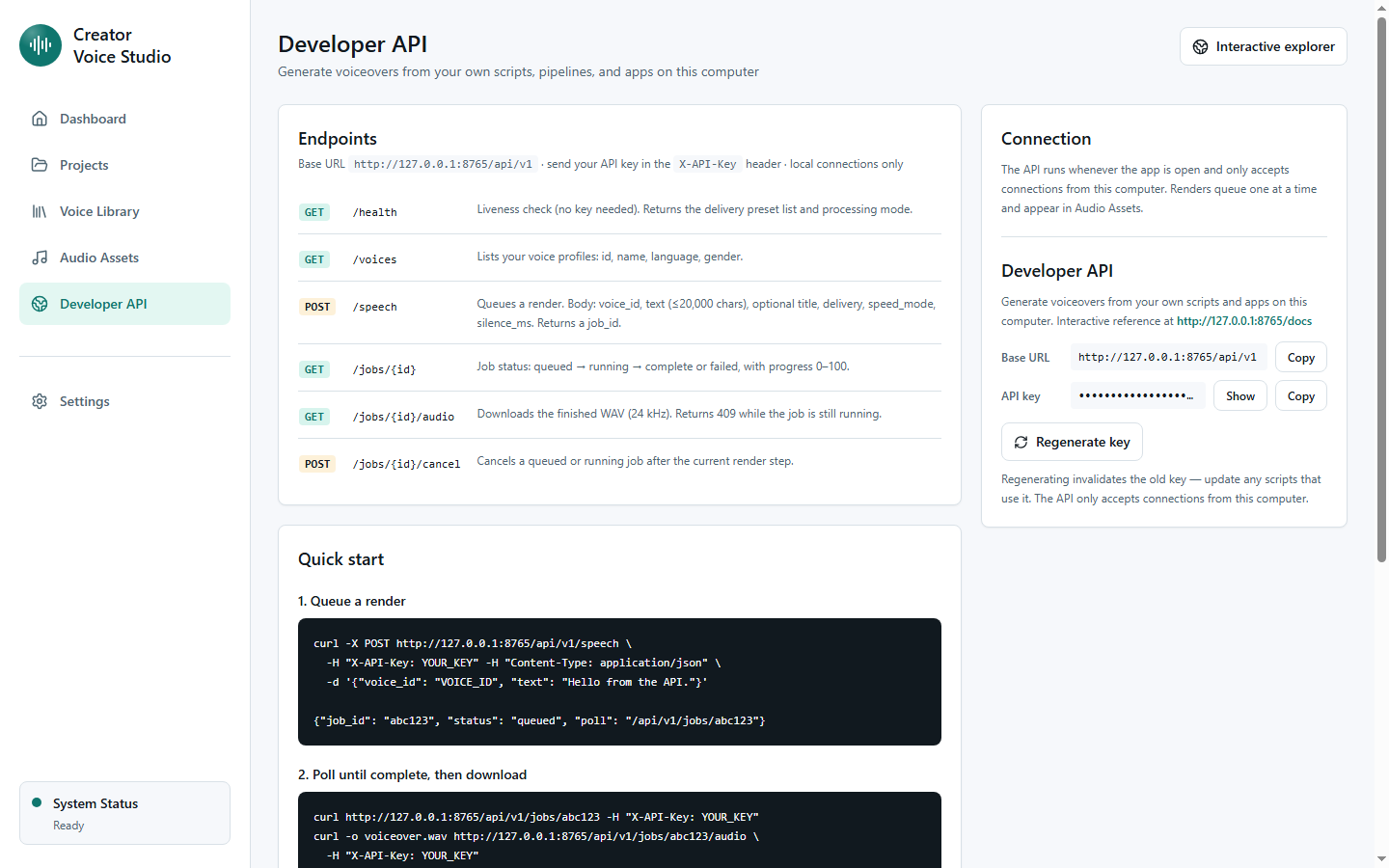Open the Dashboard page
Viewport: 1389px width, 868px height.
coord(124,119)
